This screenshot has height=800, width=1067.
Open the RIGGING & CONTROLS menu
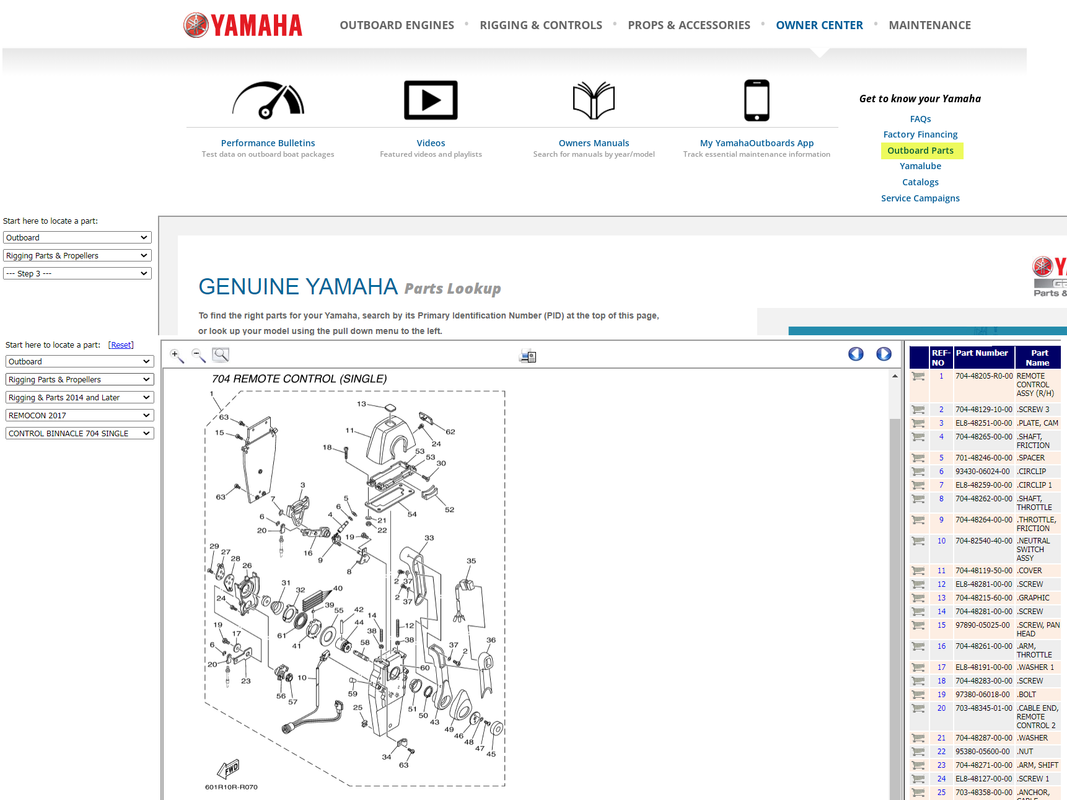coord(541,25)
